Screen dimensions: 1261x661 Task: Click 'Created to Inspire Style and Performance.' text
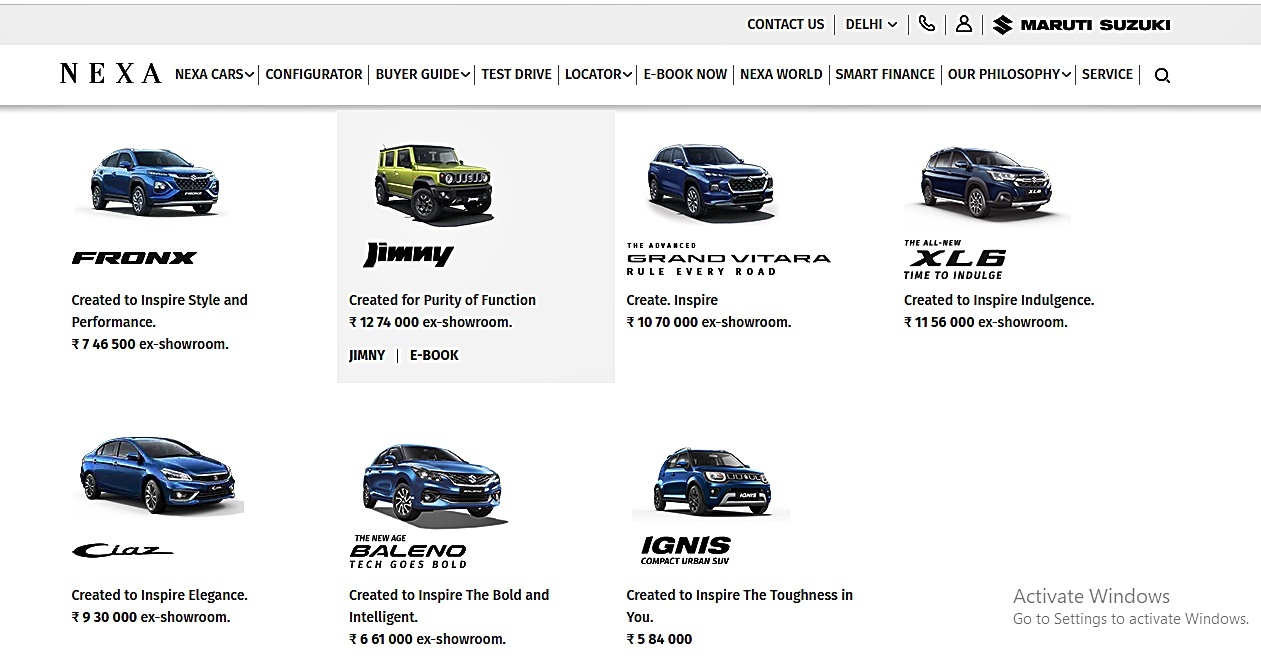[x=159, y=311]
